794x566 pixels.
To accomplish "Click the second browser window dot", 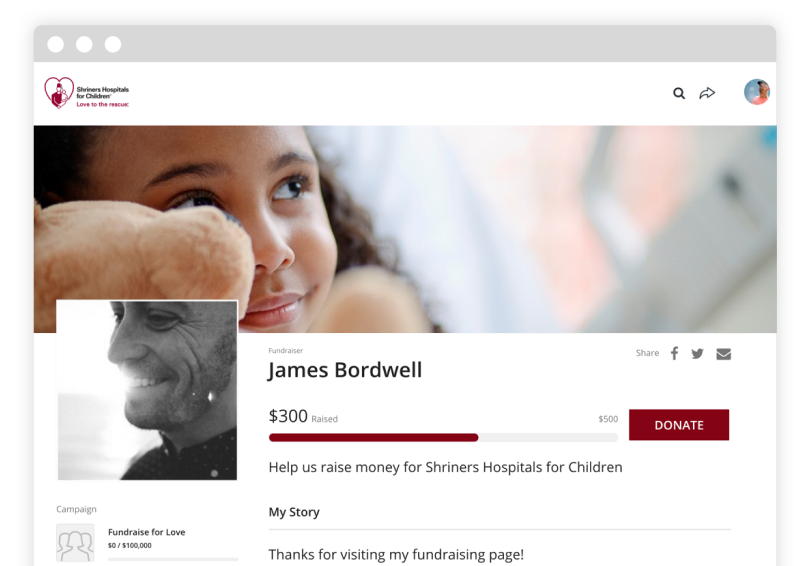I will [x=84, y=44].
